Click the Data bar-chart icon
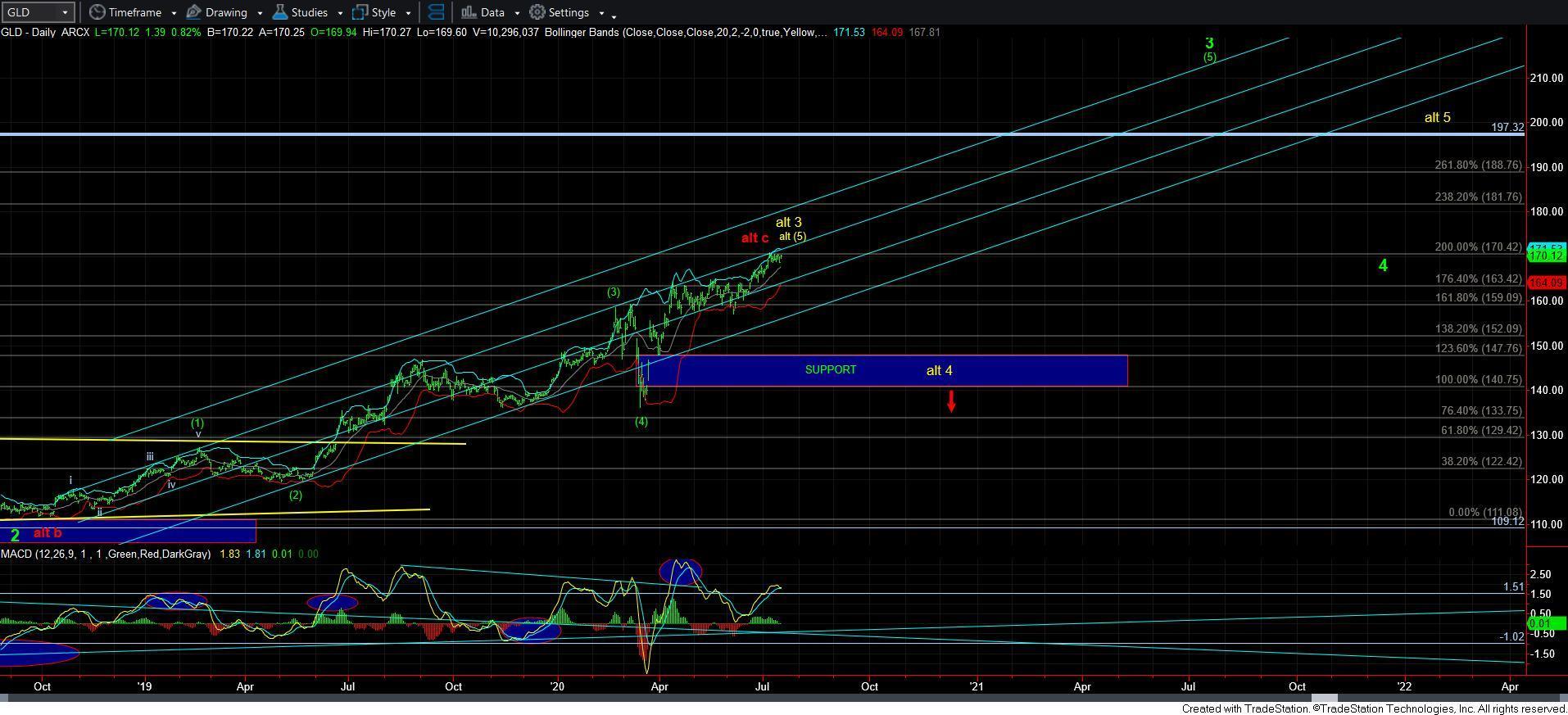The width and height of the screenshot is (1568, 715). click(x=468, y=12)
